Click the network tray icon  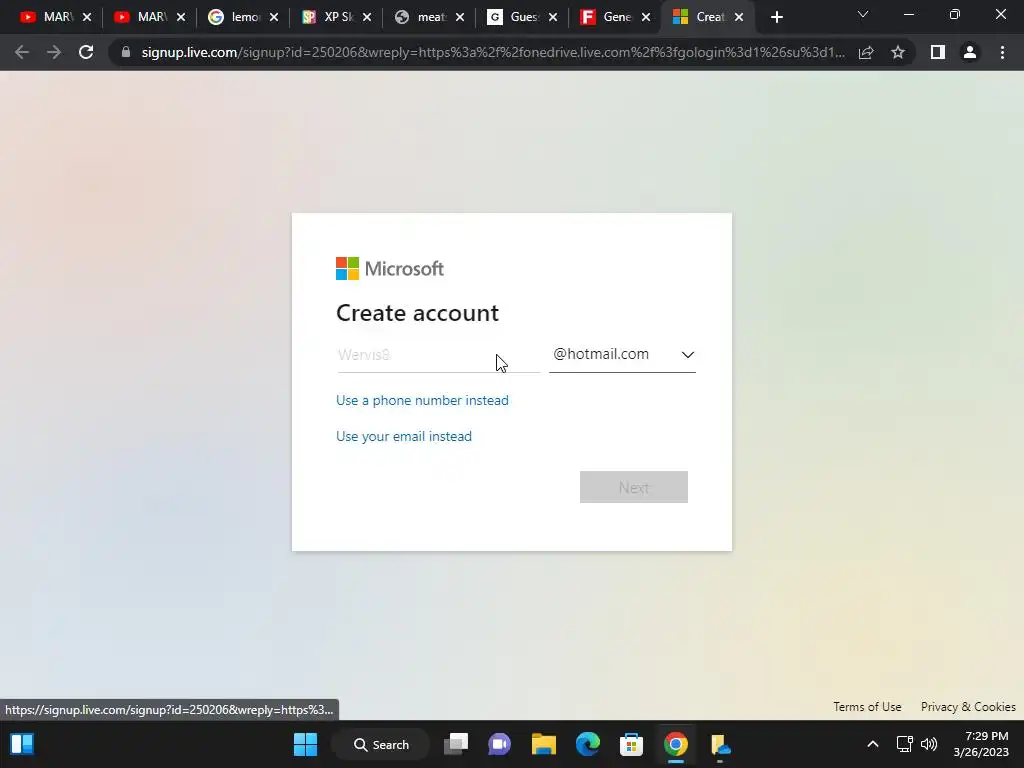(904, 744)
